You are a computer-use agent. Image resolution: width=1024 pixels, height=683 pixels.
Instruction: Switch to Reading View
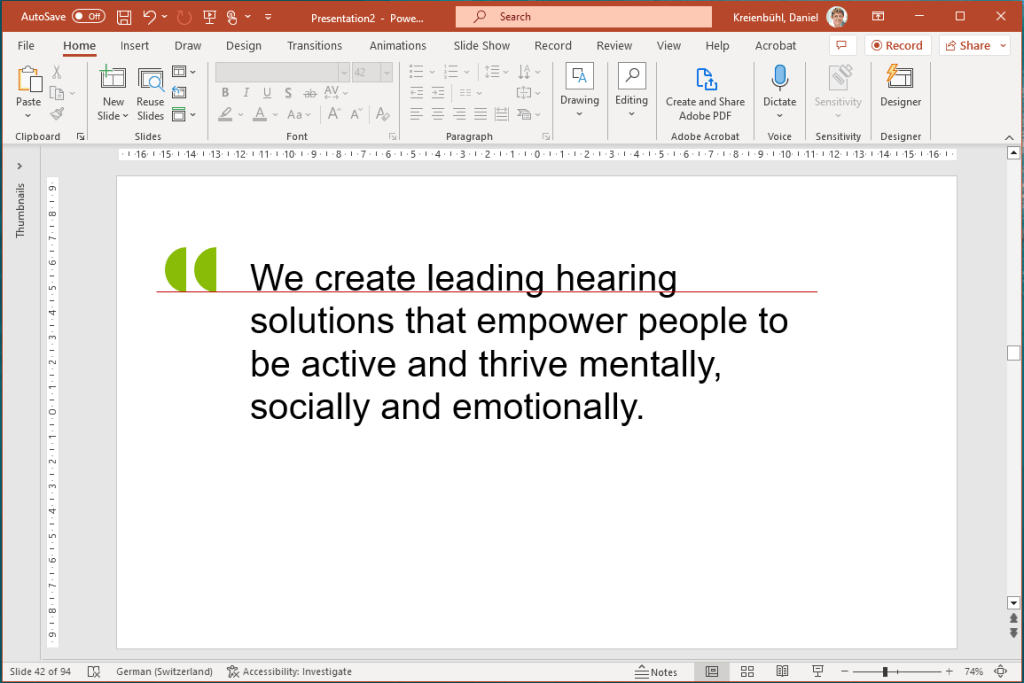point(782,671)
